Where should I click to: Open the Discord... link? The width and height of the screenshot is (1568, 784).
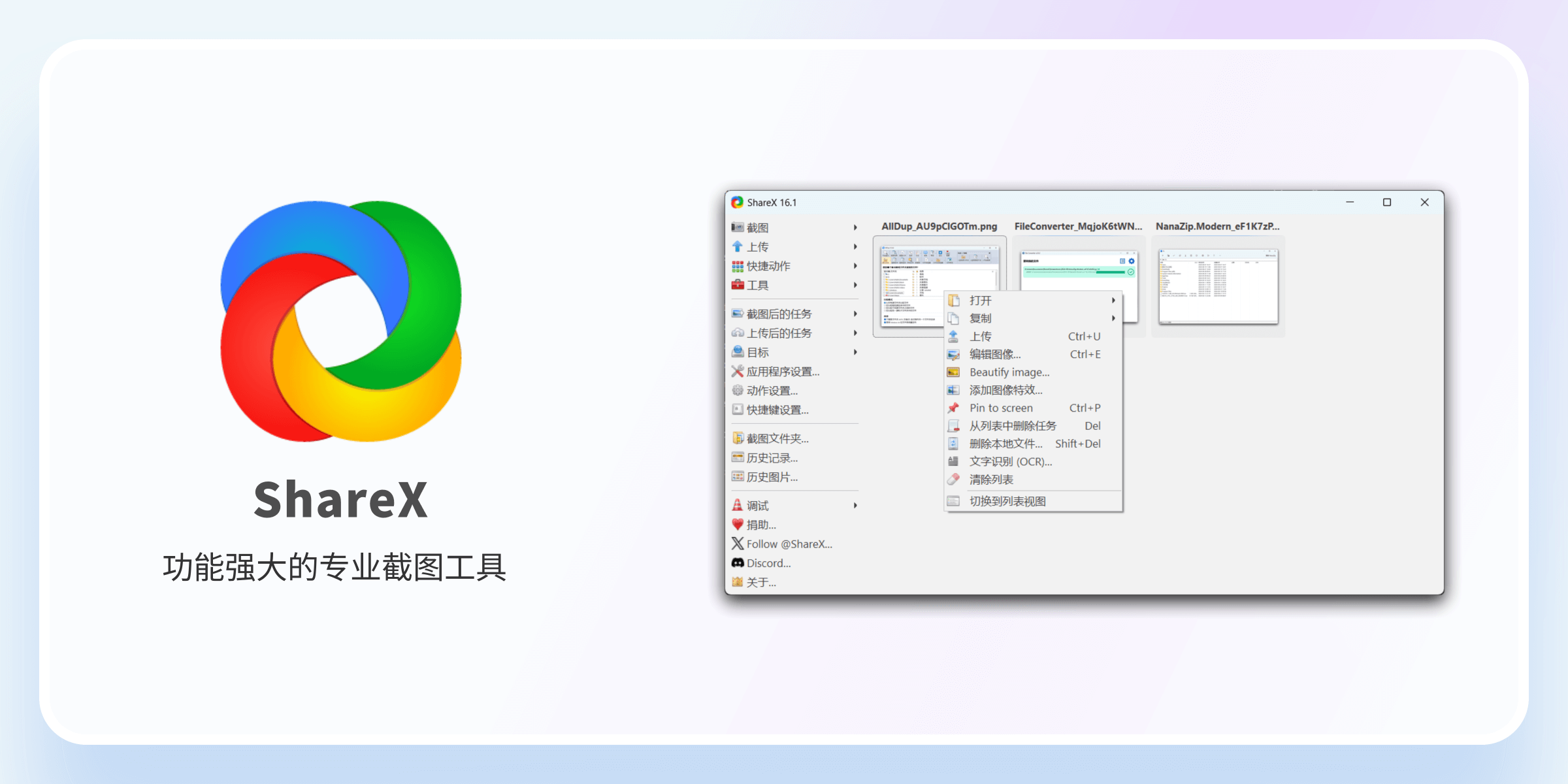(794, 563)
